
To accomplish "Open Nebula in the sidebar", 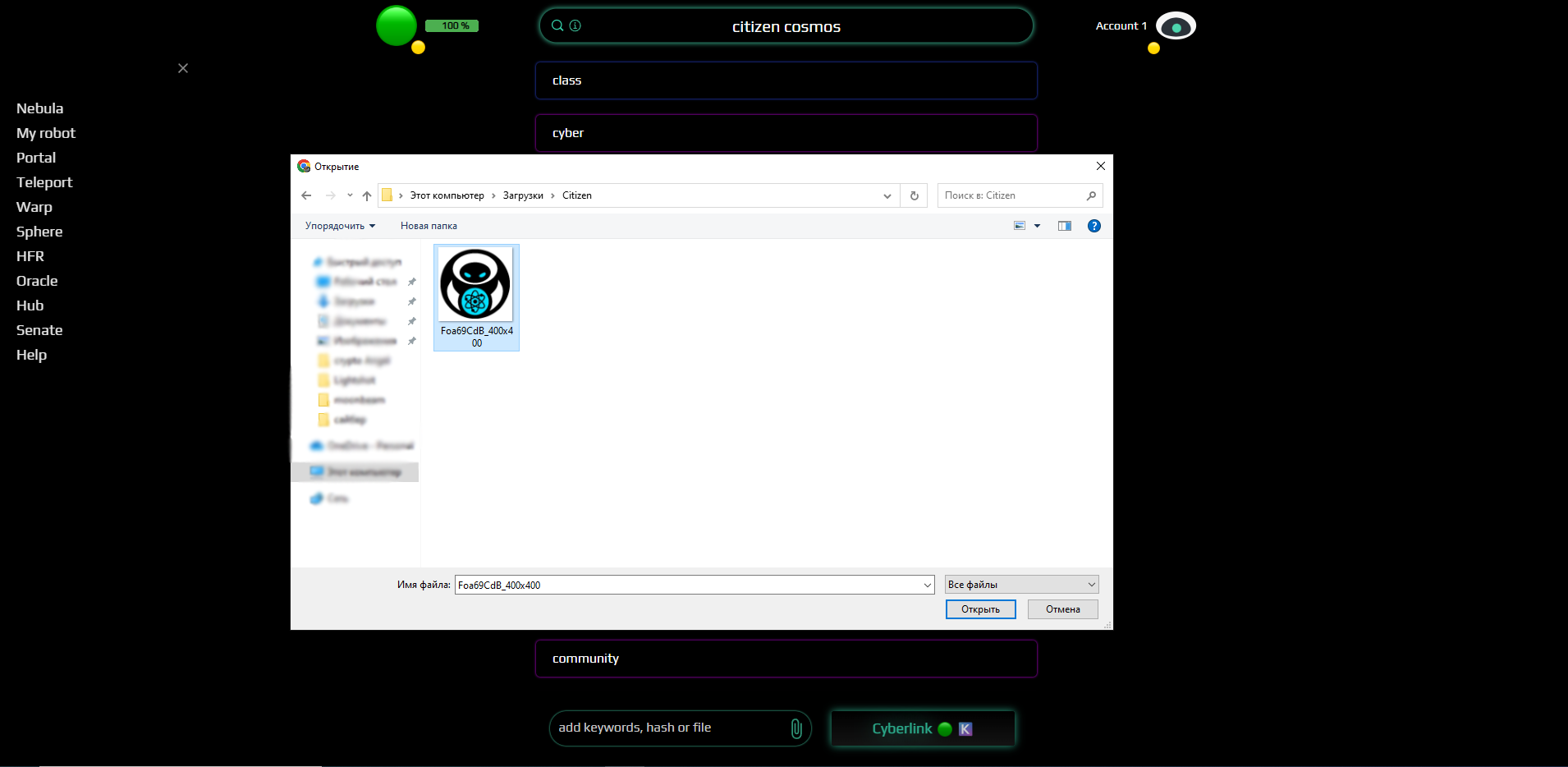I will coord(40,108).
